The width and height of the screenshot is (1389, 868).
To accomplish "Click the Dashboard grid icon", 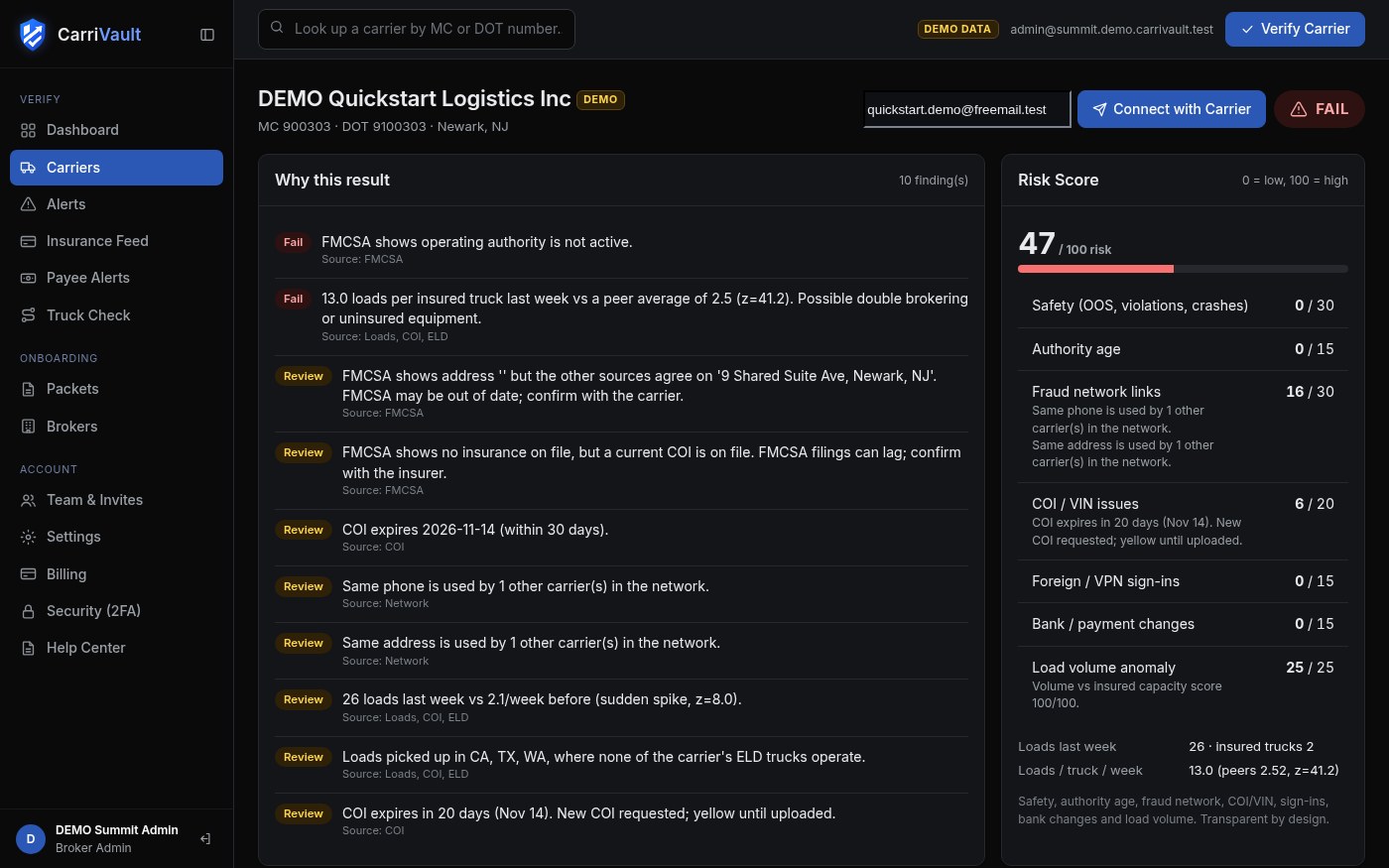I will coord(28,130).
